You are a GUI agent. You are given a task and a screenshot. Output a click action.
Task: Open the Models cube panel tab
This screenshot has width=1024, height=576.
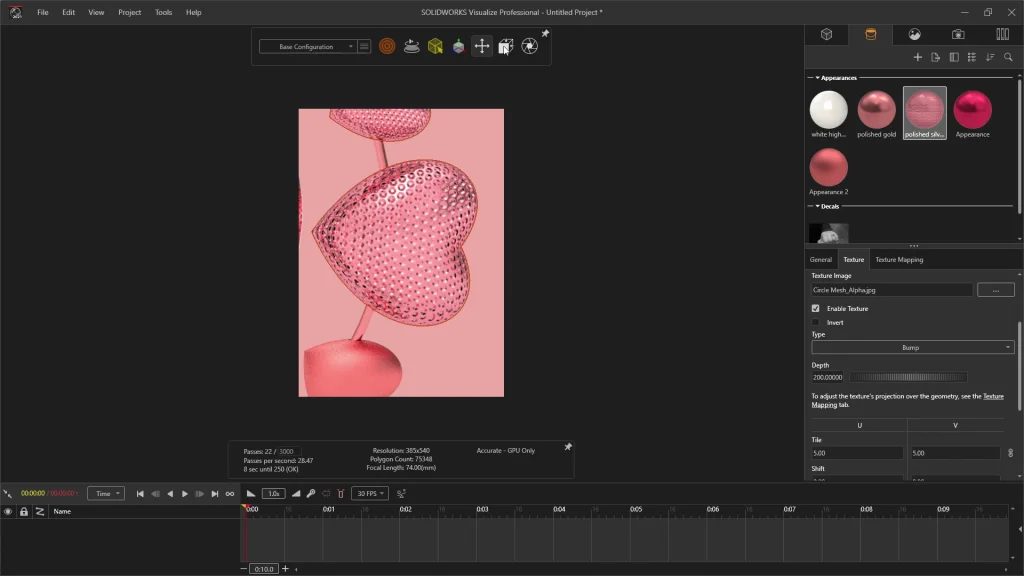827,34
